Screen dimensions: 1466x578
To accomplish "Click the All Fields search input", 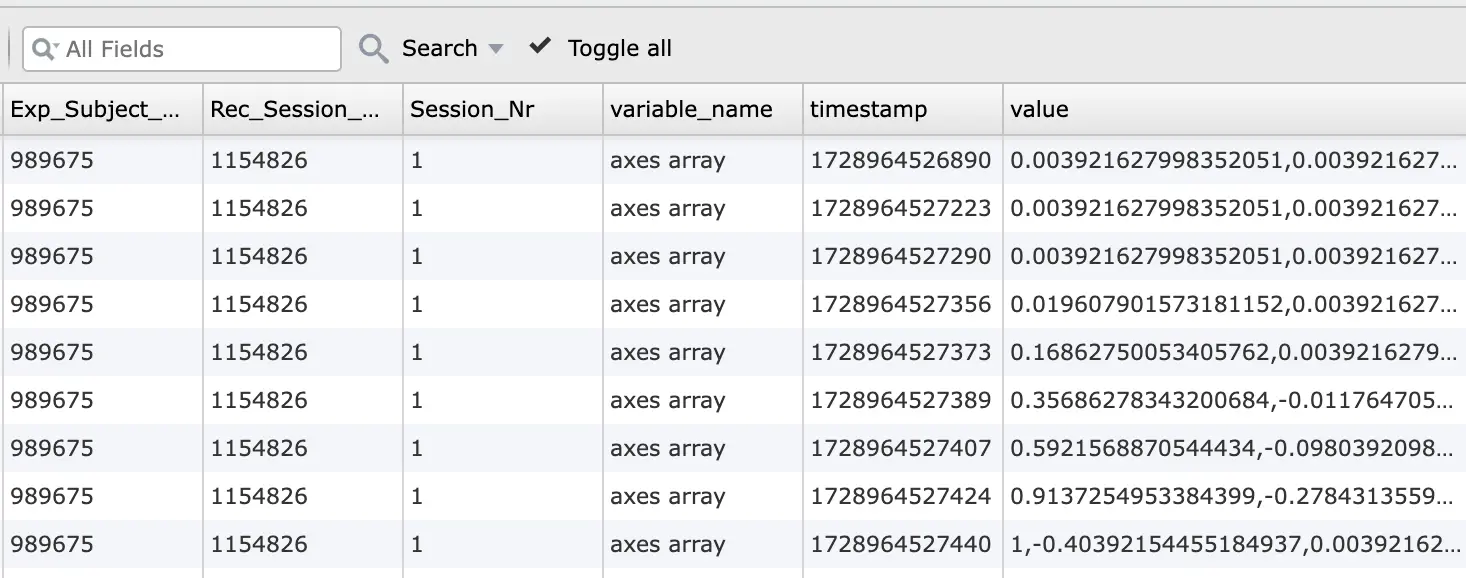I will [x=182, y=49].
